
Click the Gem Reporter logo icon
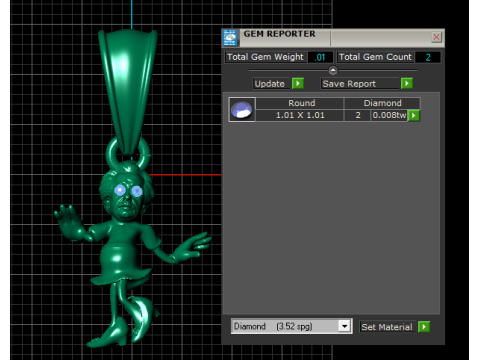(x=230, y=38)
